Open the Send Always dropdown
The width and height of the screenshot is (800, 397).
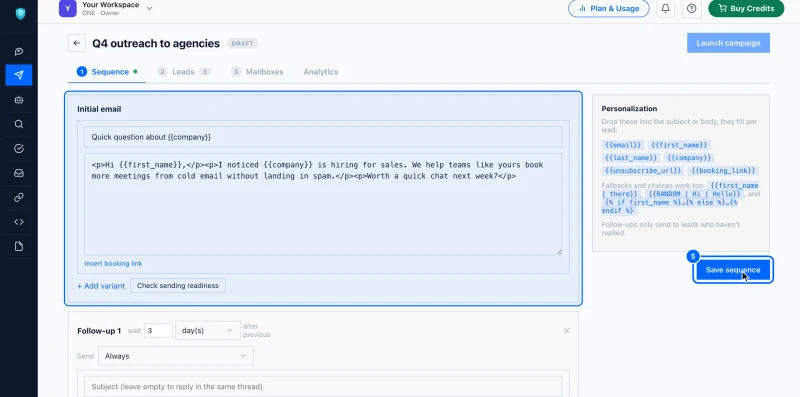pyautogui.click(x=176, y=356)
